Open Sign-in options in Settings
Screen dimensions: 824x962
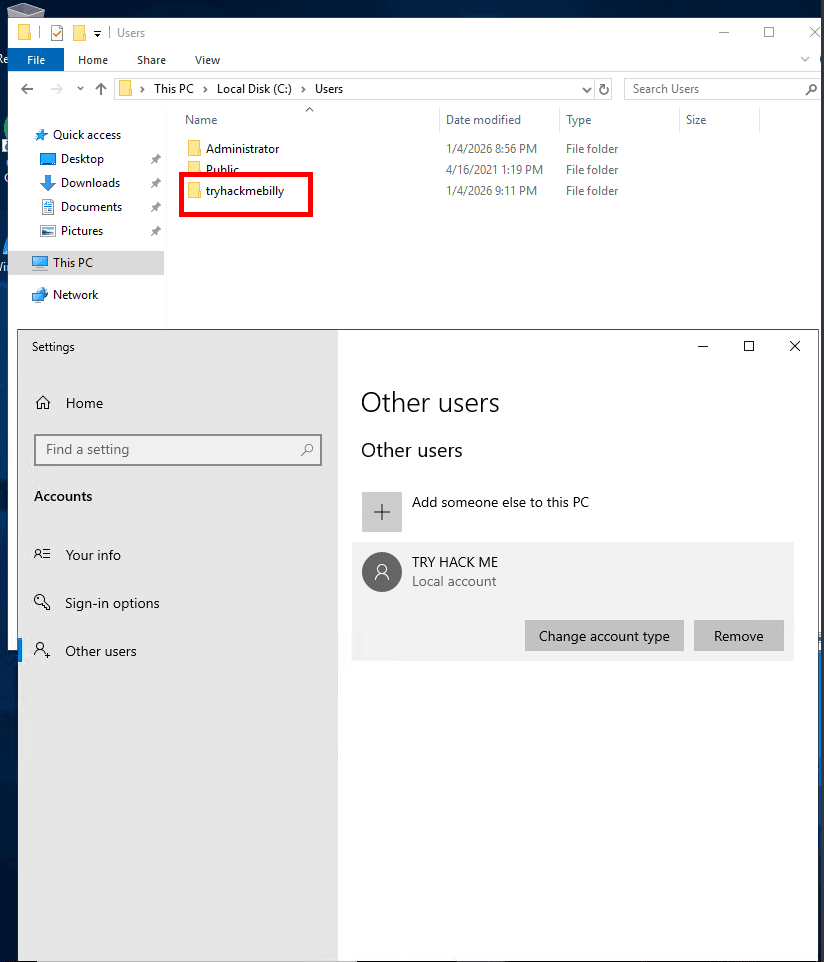pos(111,603)
